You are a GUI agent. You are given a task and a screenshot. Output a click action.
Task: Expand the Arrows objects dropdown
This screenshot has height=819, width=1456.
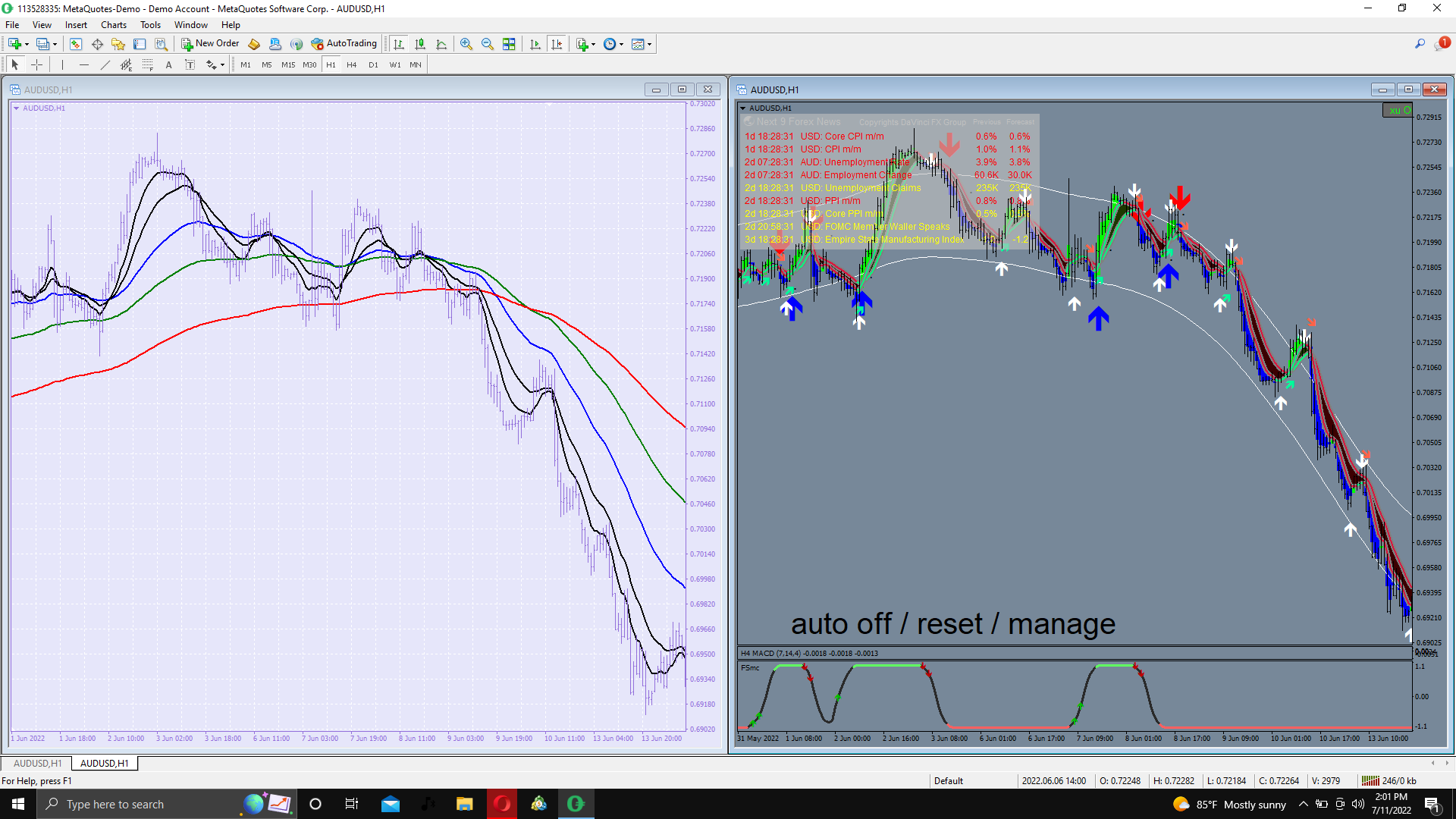[x=222, y=65]
